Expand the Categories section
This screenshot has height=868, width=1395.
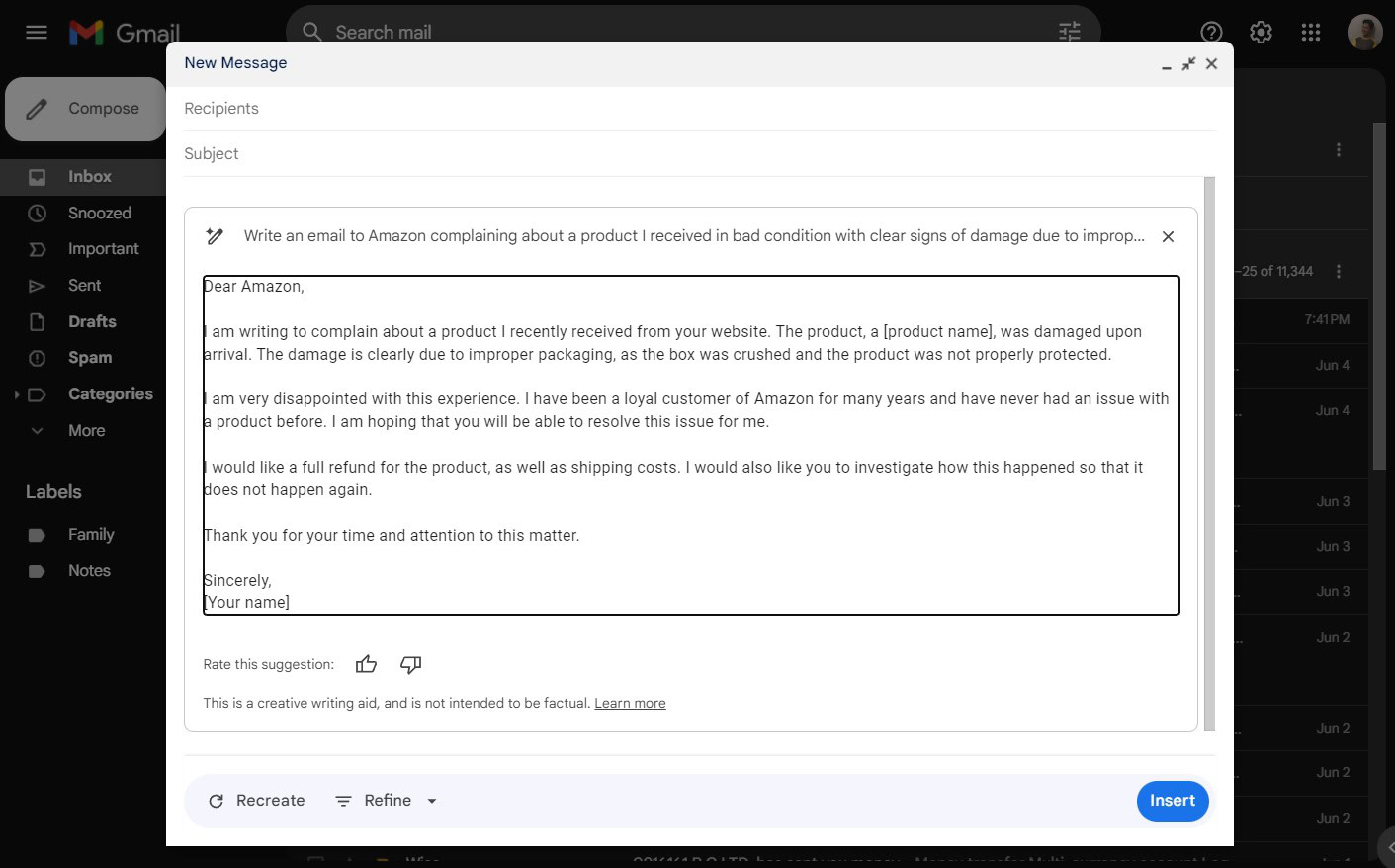[x=17, y=394]
